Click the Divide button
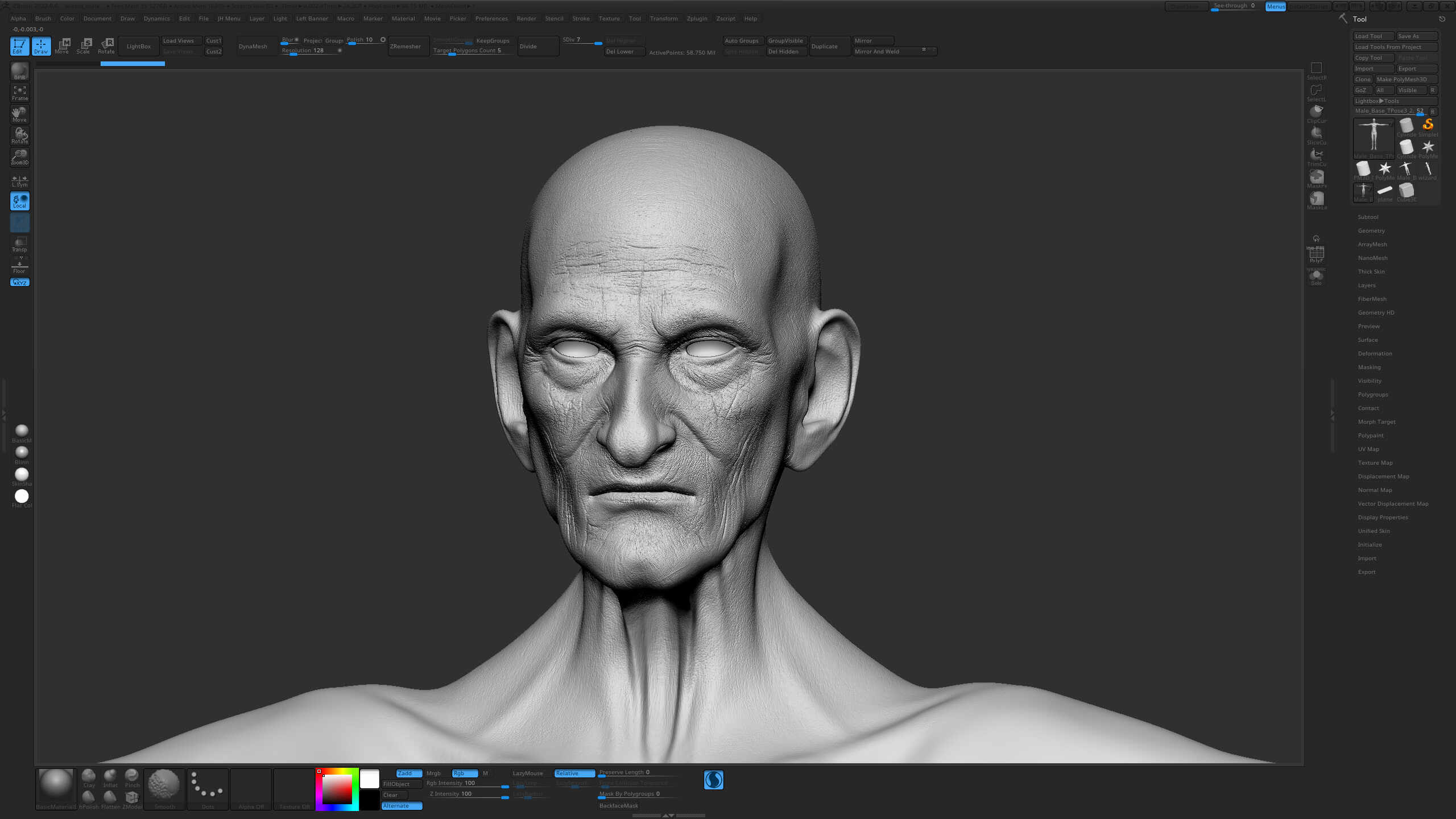The height and width of the screenshot is (819, 1456). click(538, 46)
